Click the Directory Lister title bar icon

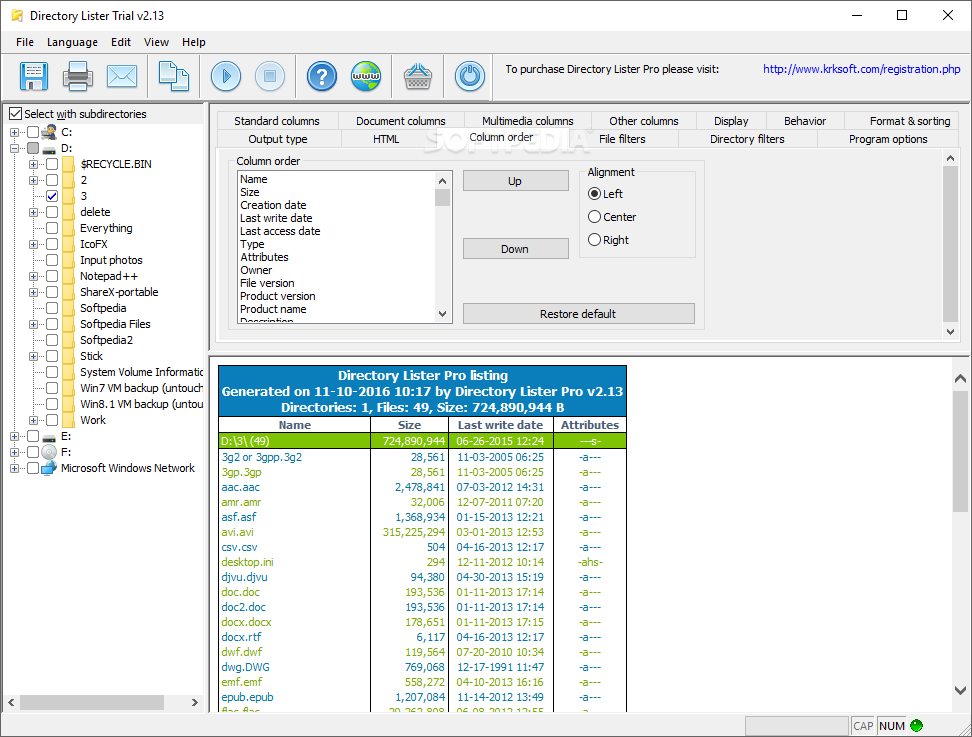point(17,15)
